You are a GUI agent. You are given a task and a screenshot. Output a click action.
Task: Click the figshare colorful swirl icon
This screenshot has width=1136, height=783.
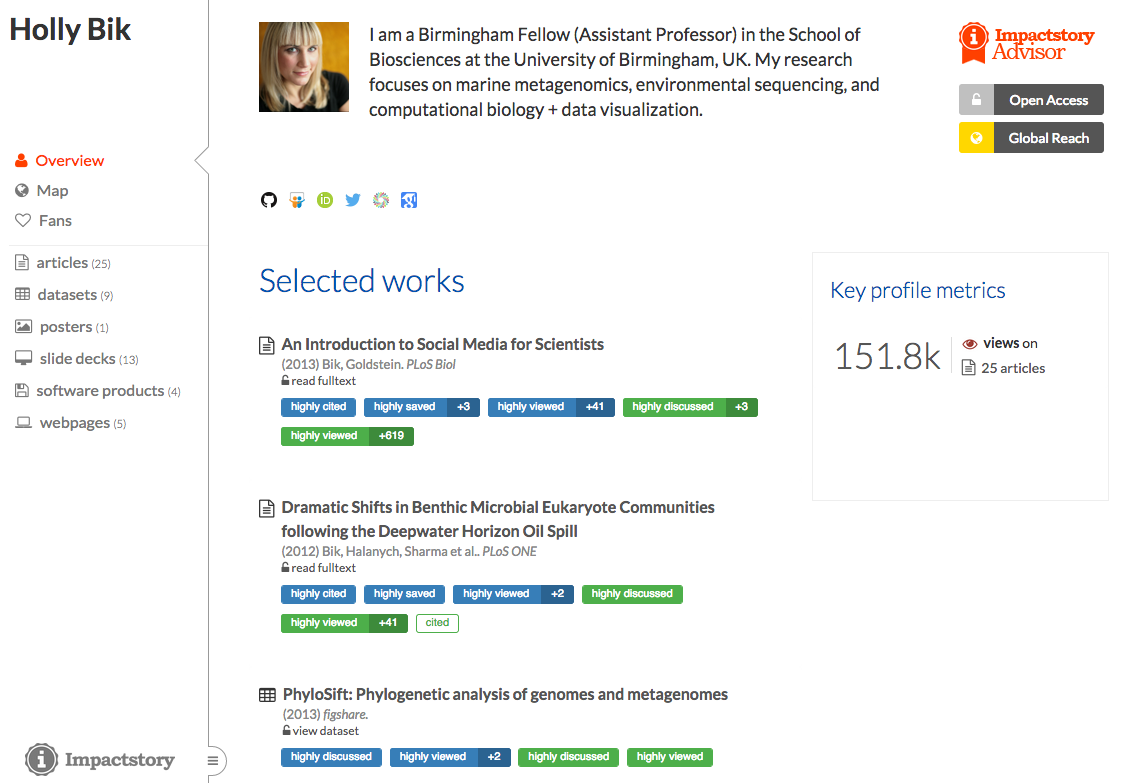[x=381, y=200]
